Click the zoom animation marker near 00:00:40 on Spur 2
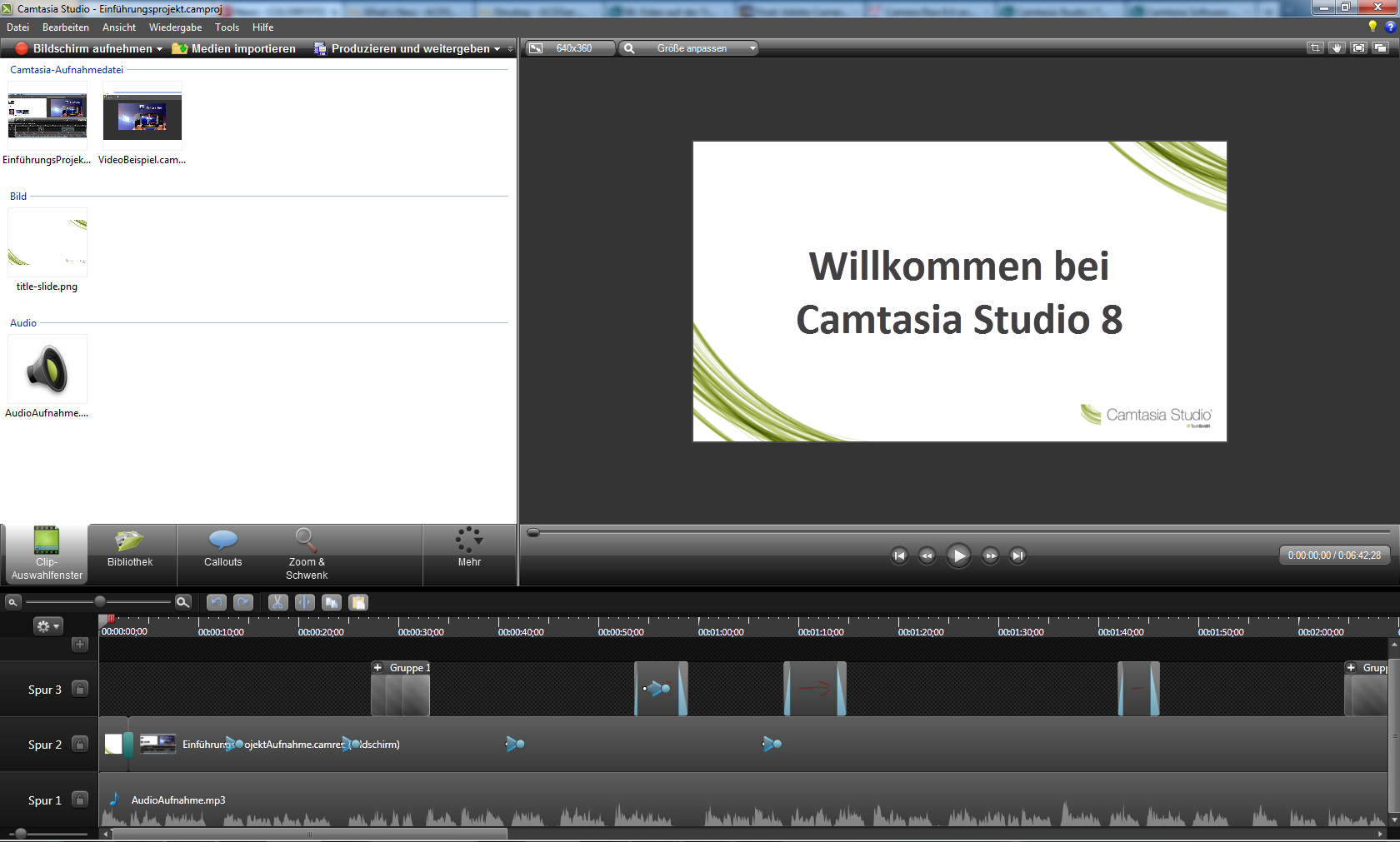The image size is (1400, 842). 515,744
